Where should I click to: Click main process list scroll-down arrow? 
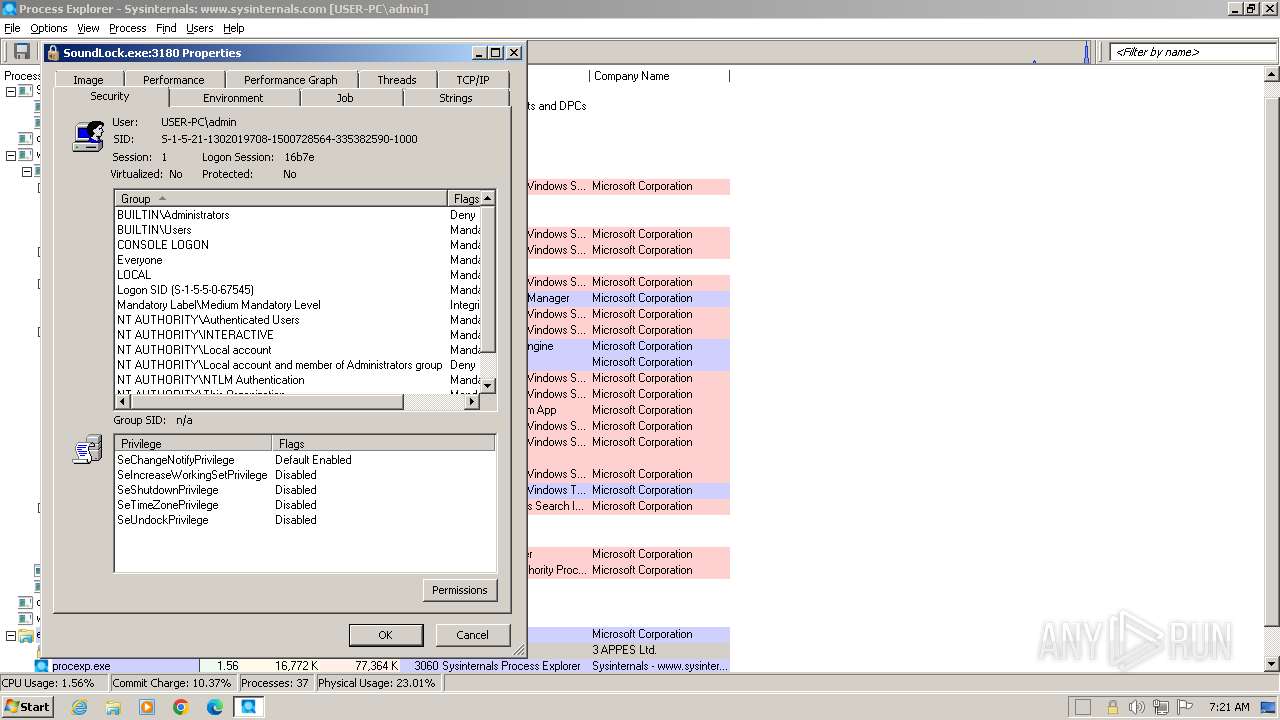(1272, 665)
